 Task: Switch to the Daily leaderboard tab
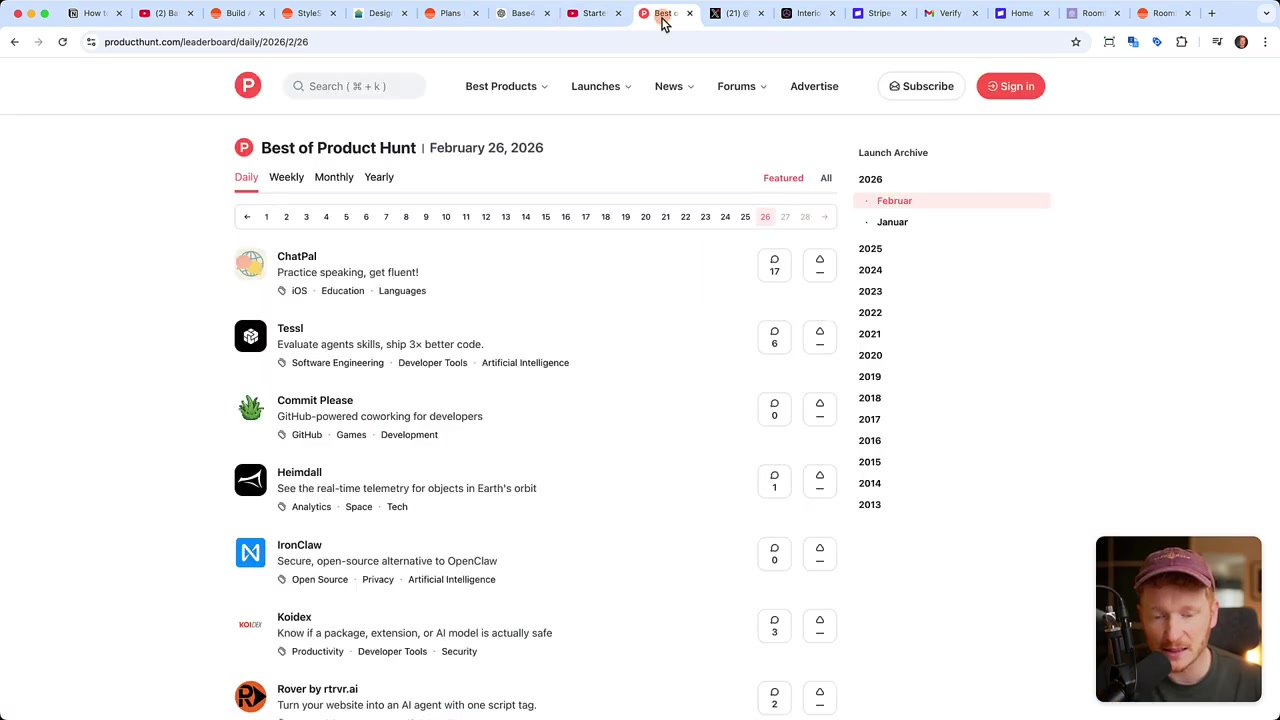[246, 177]
